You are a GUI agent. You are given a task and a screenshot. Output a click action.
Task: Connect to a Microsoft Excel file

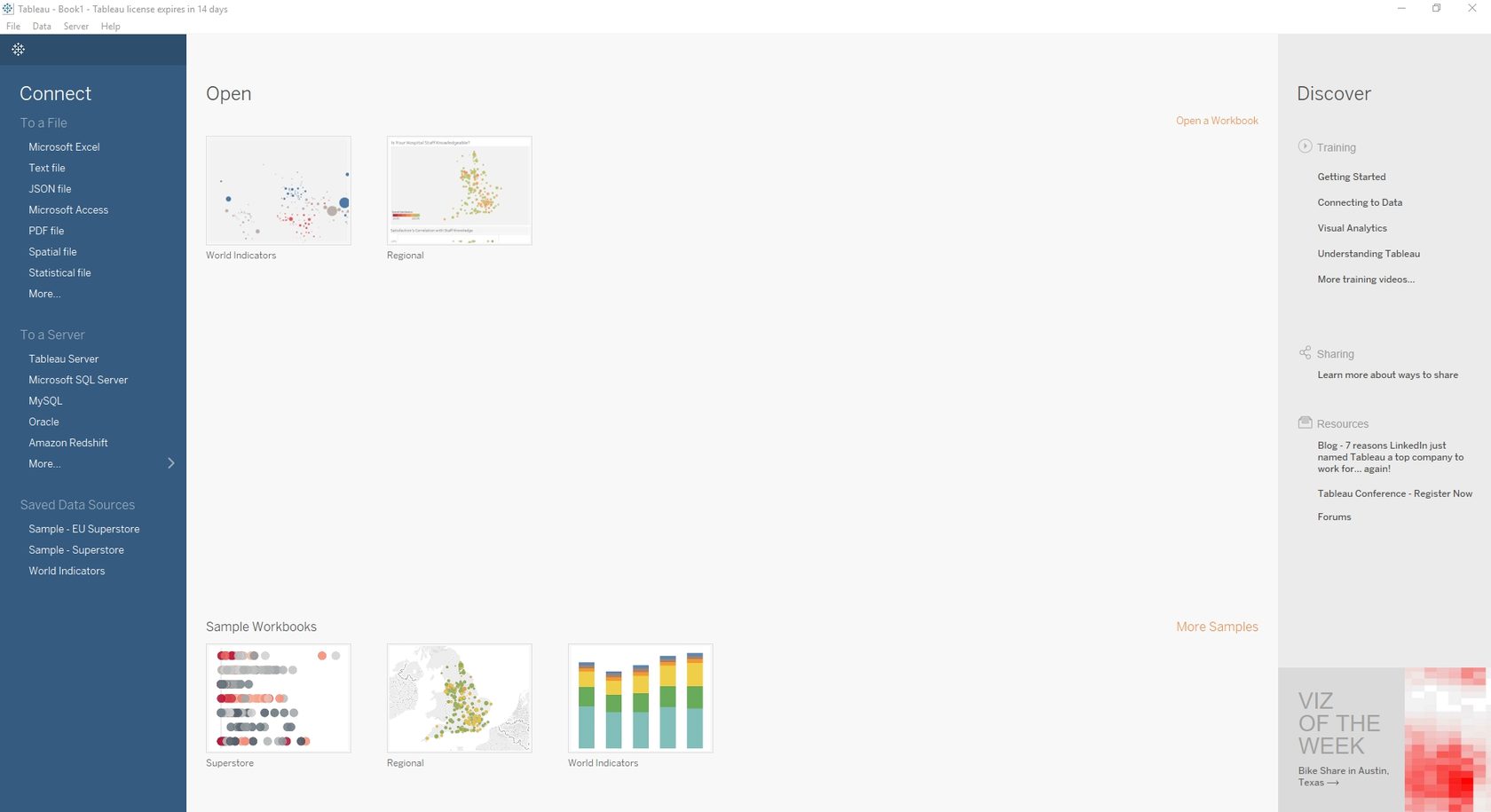[64, 147]
